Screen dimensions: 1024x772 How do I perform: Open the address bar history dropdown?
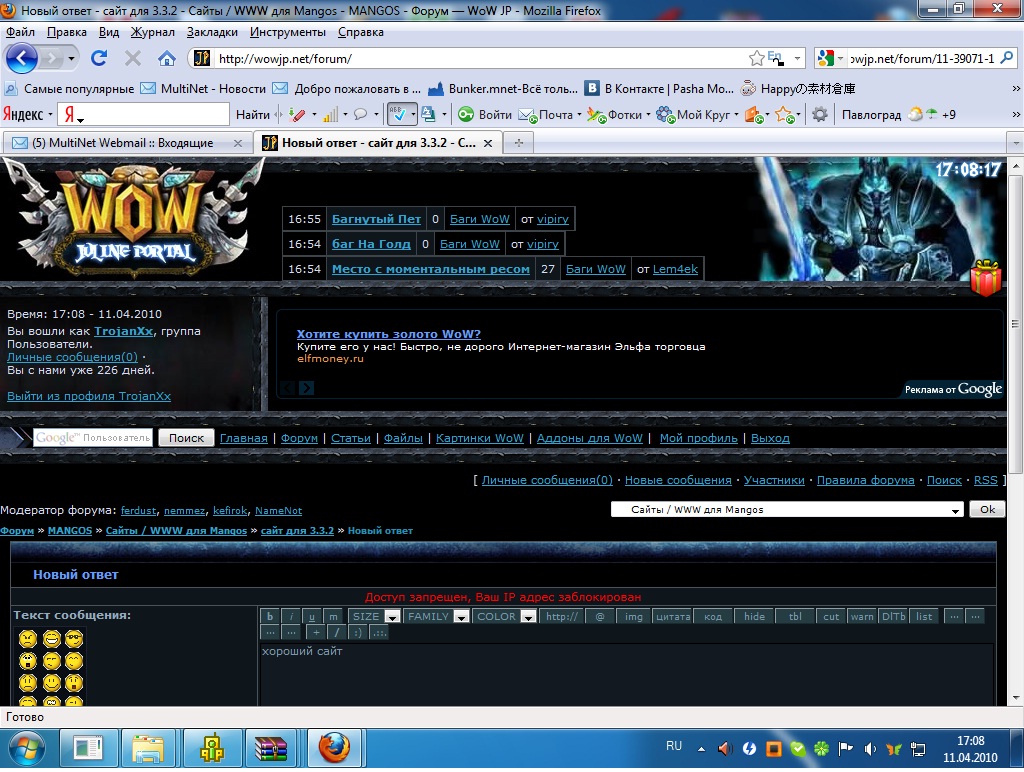tap(797, 59)
